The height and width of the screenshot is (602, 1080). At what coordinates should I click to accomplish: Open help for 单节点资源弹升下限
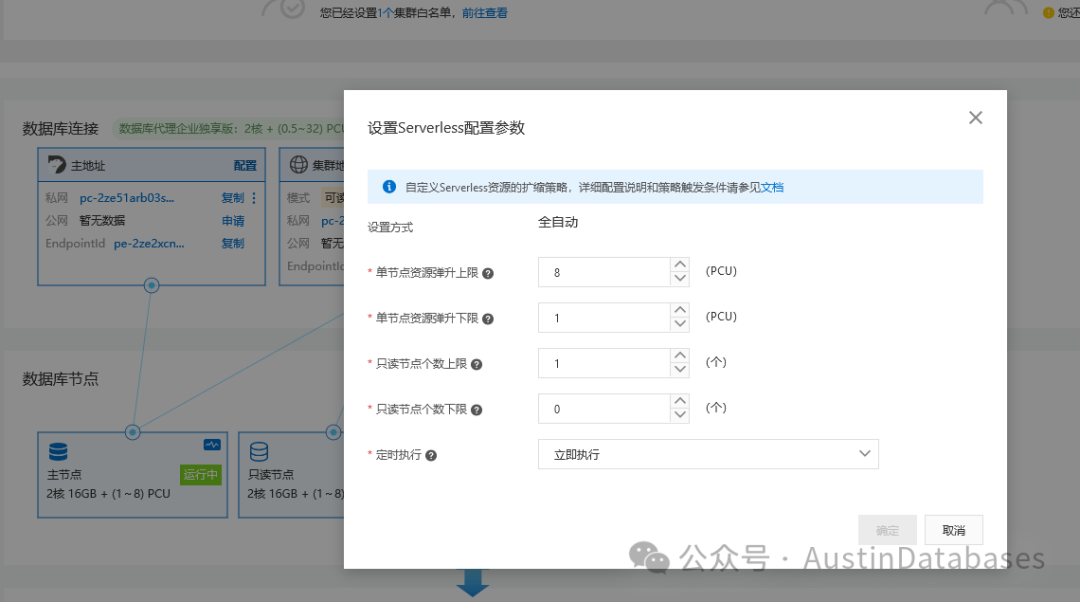[488, 319]
